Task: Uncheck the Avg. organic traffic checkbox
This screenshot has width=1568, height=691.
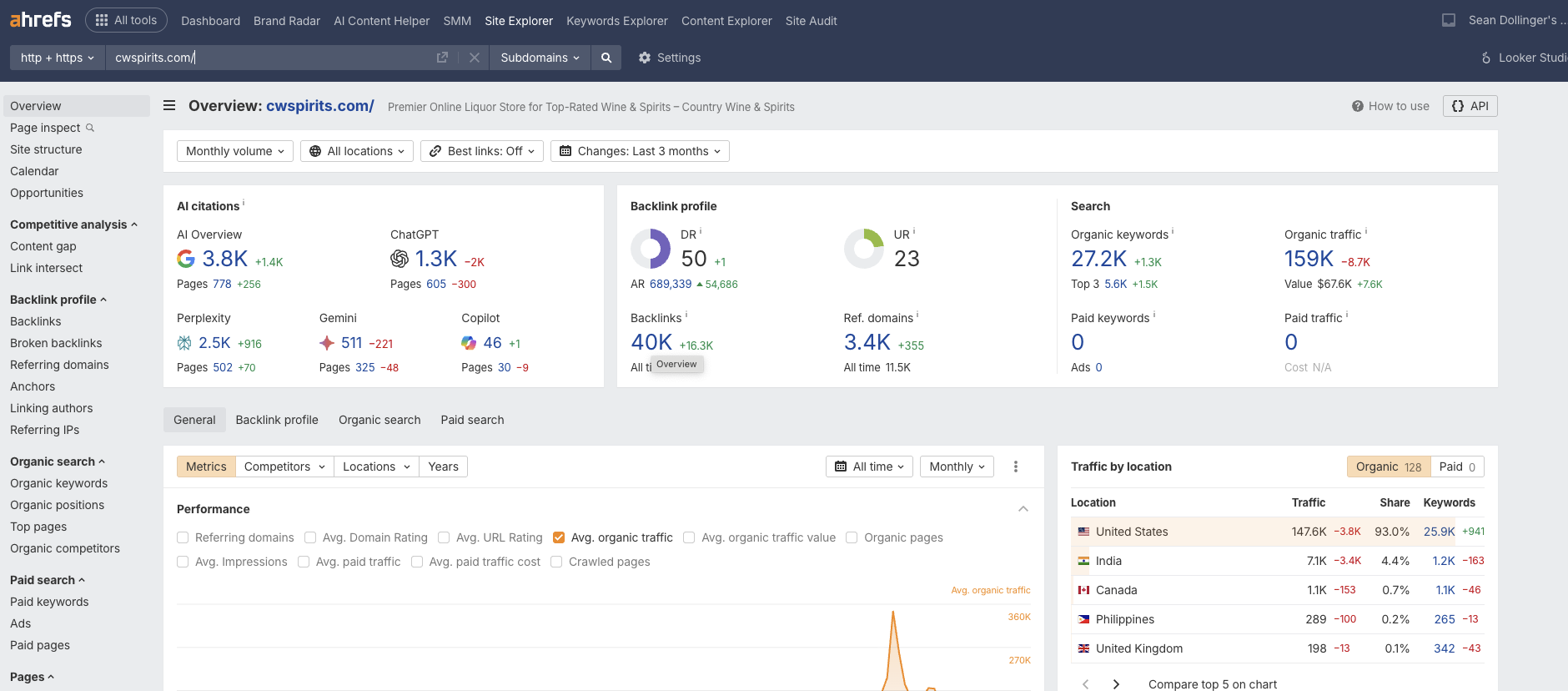Action: tap(559, 537)
